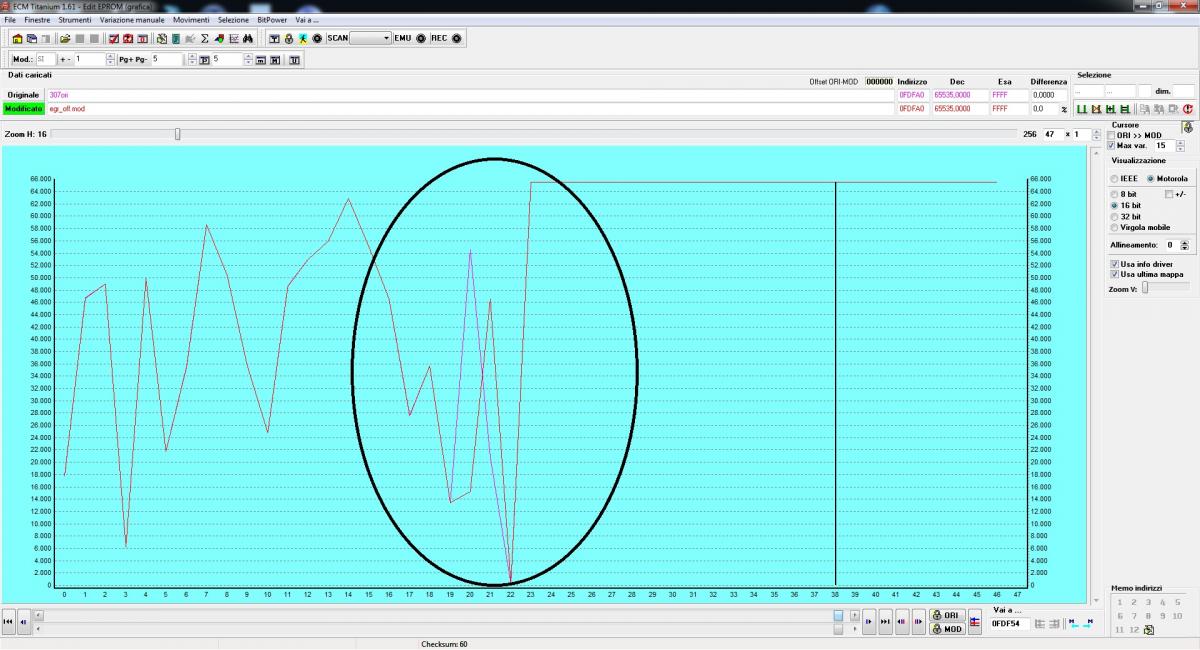Viewport: 1200px width, 650px height.
Task: Click the second toolbar icon beside home
Action: 31,38
